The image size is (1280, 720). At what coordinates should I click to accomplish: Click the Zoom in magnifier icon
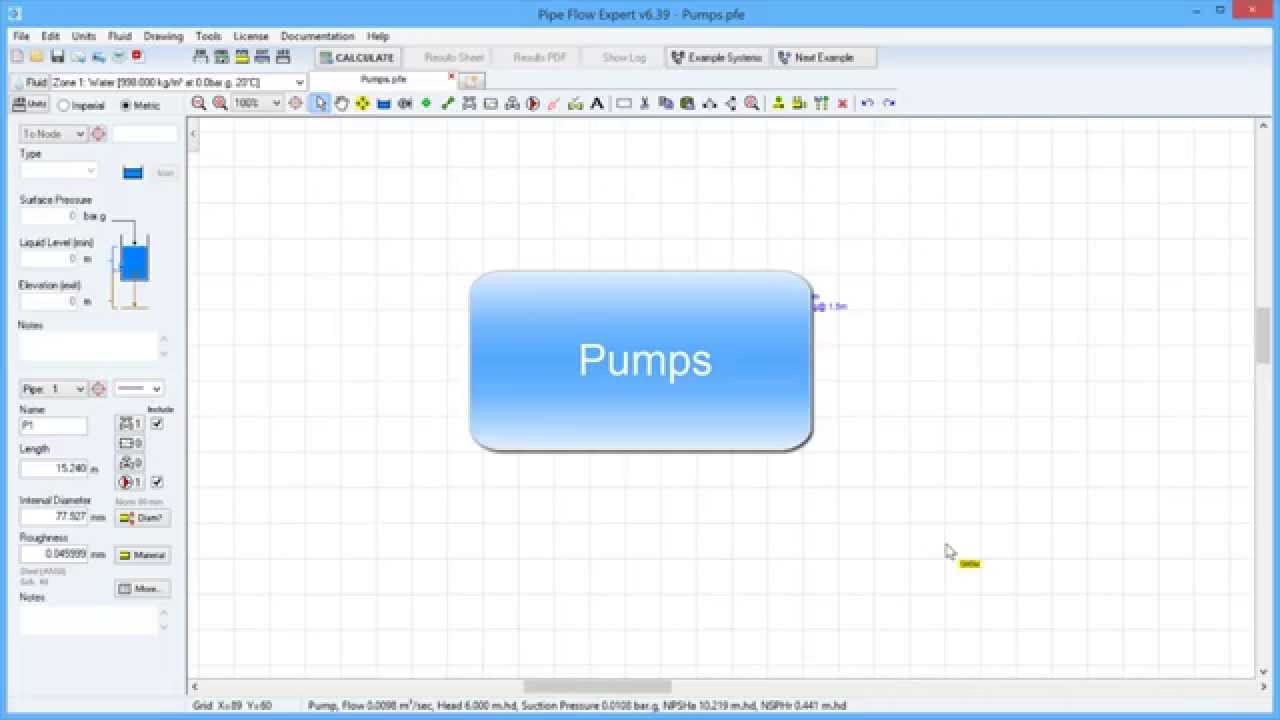[219, 103]
